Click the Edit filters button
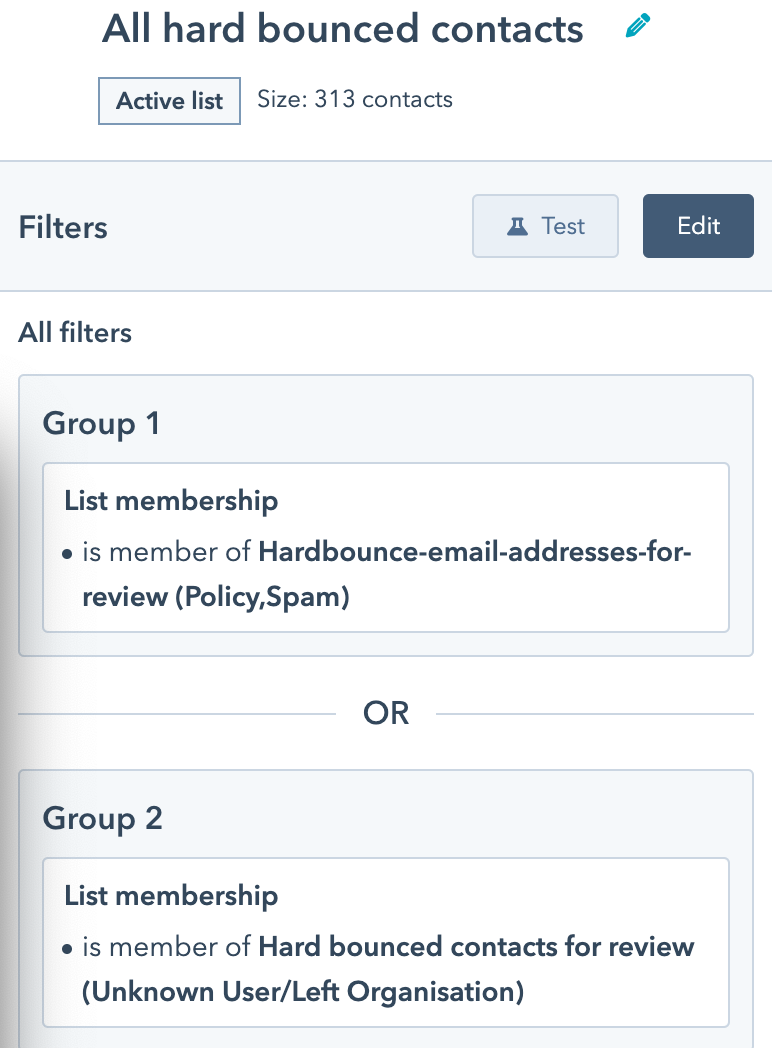Viewport: 772px width, 1048px height. [x=698, y=226]
